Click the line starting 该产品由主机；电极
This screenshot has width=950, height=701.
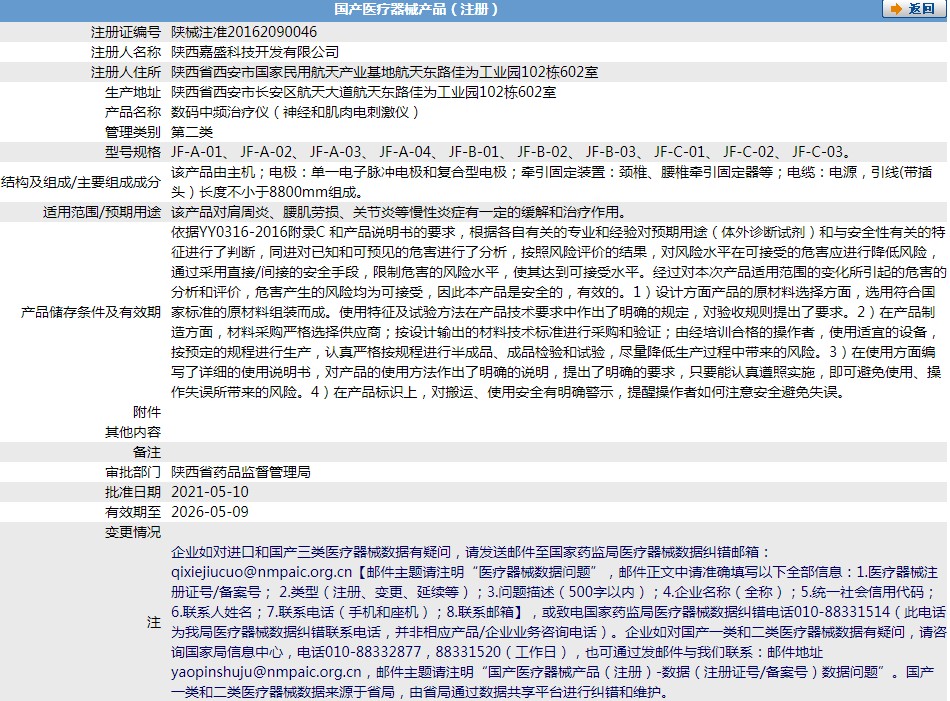(x=551, y=172)
